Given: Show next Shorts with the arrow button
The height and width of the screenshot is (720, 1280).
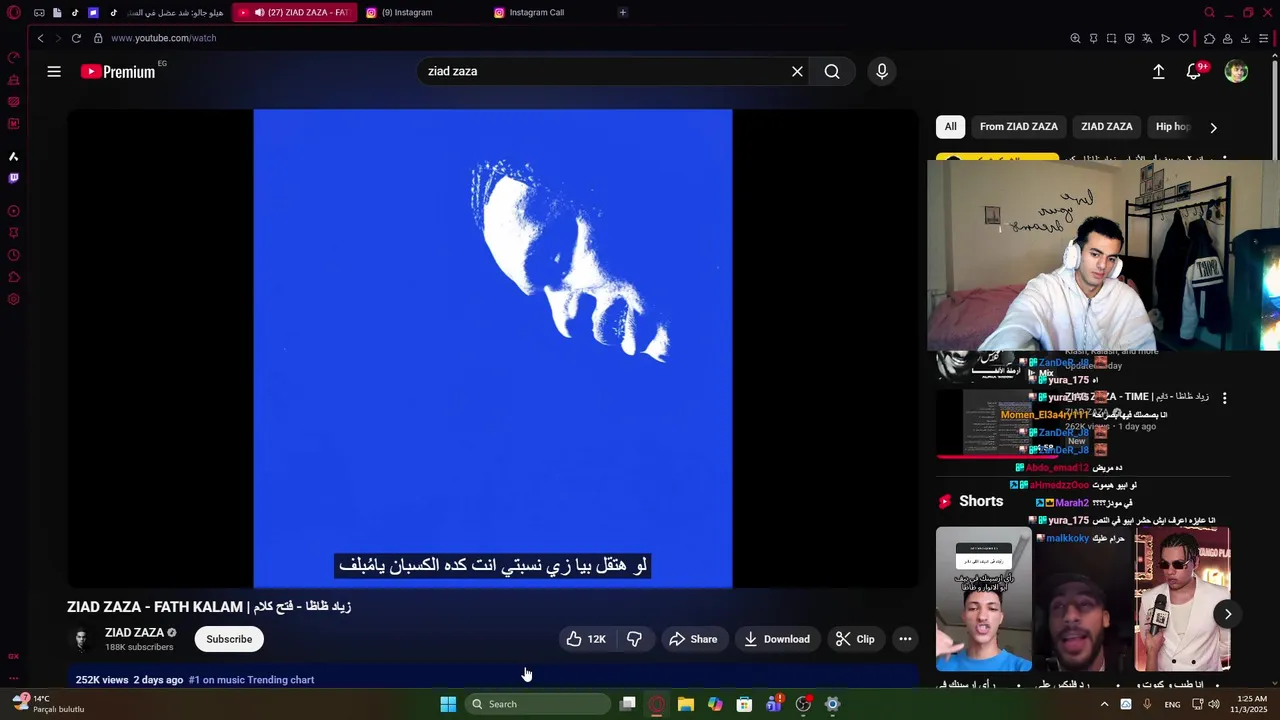Looking at the screenshot, I should point(1228,614).
